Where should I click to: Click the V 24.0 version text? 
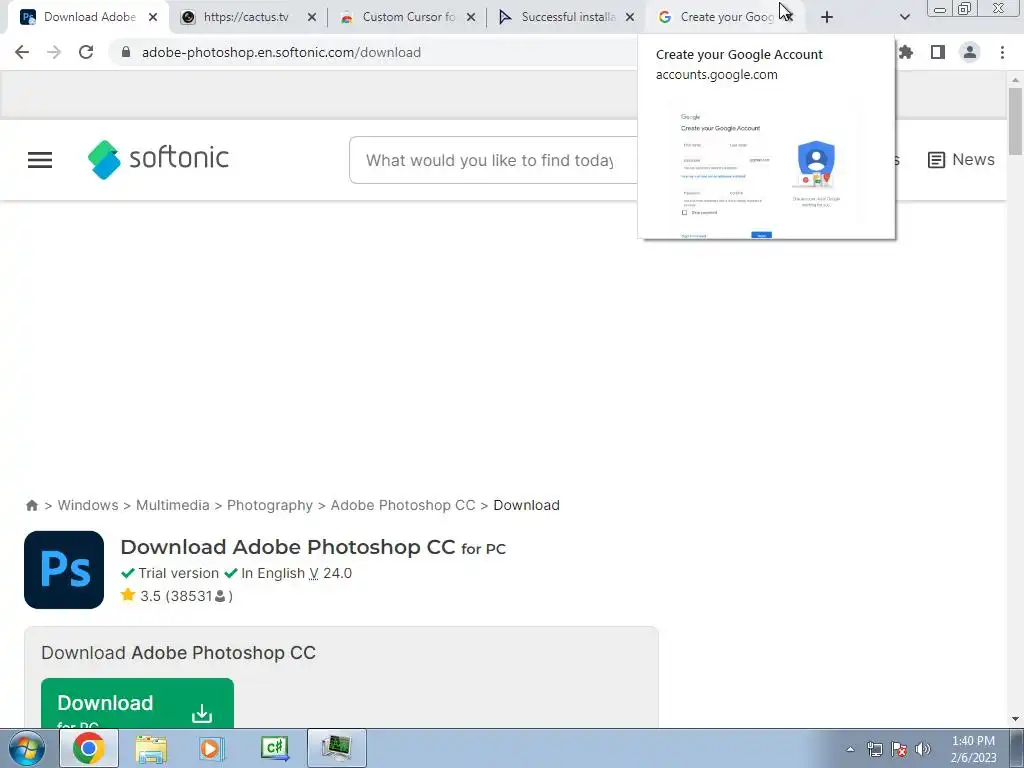[x=330, y=573]
